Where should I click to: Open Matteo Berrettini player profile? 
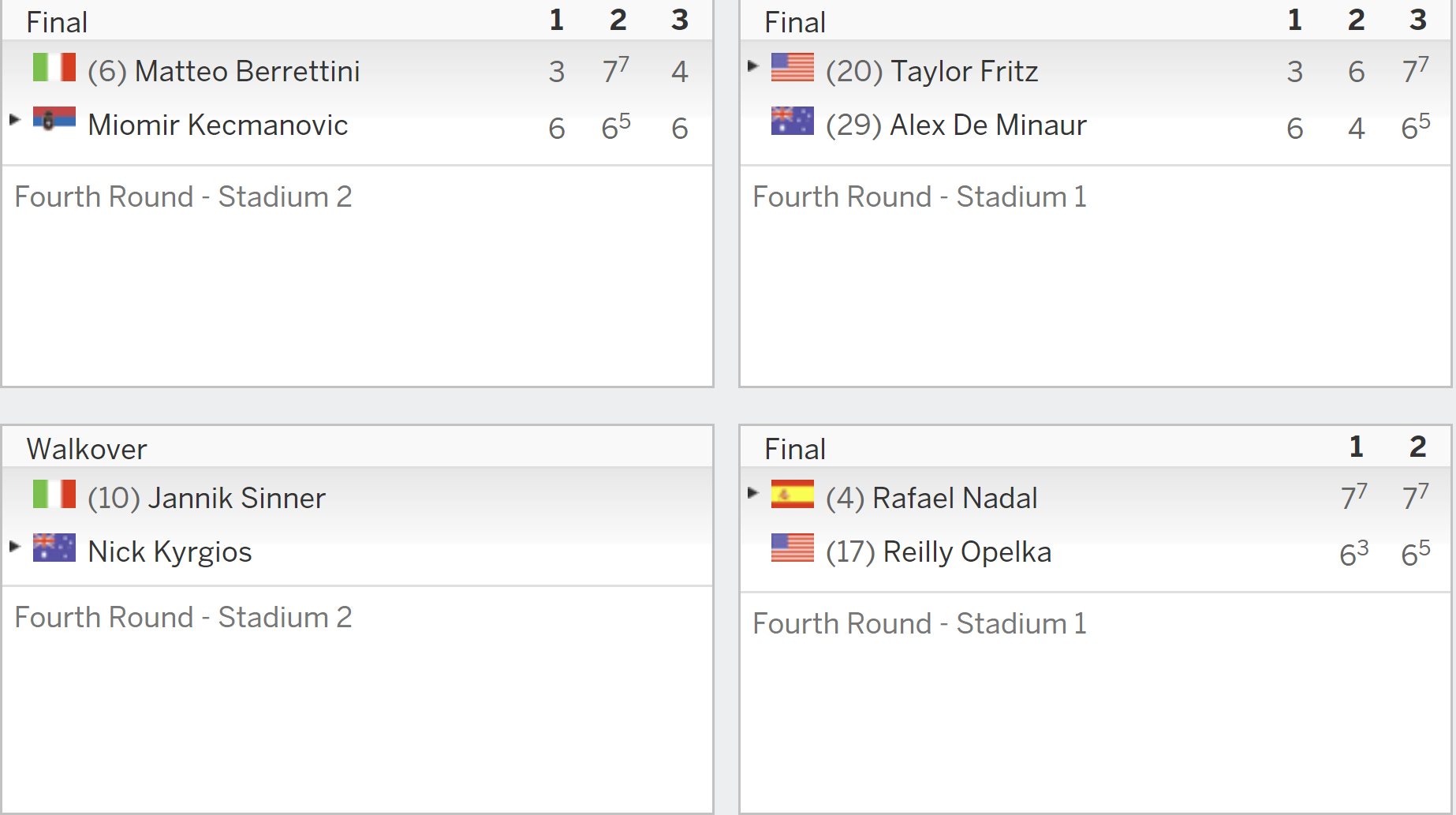248,71
